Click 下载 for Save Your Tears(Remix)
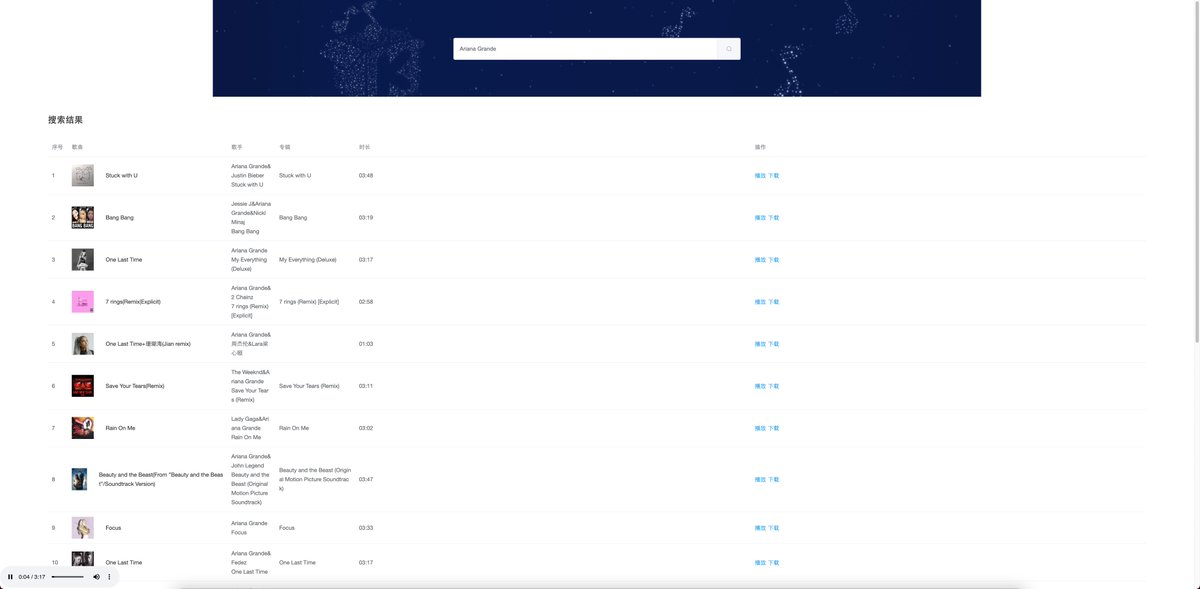Viewport: 1200px width, 589px height. point(773,385)
